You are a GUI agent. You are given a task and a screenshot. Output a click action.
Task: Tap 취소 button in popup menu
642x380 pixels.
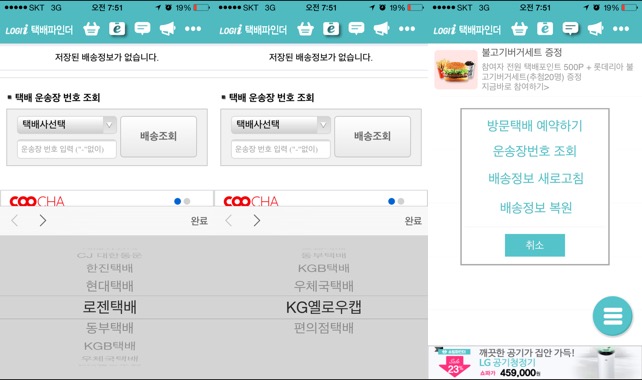click(535, 245)
